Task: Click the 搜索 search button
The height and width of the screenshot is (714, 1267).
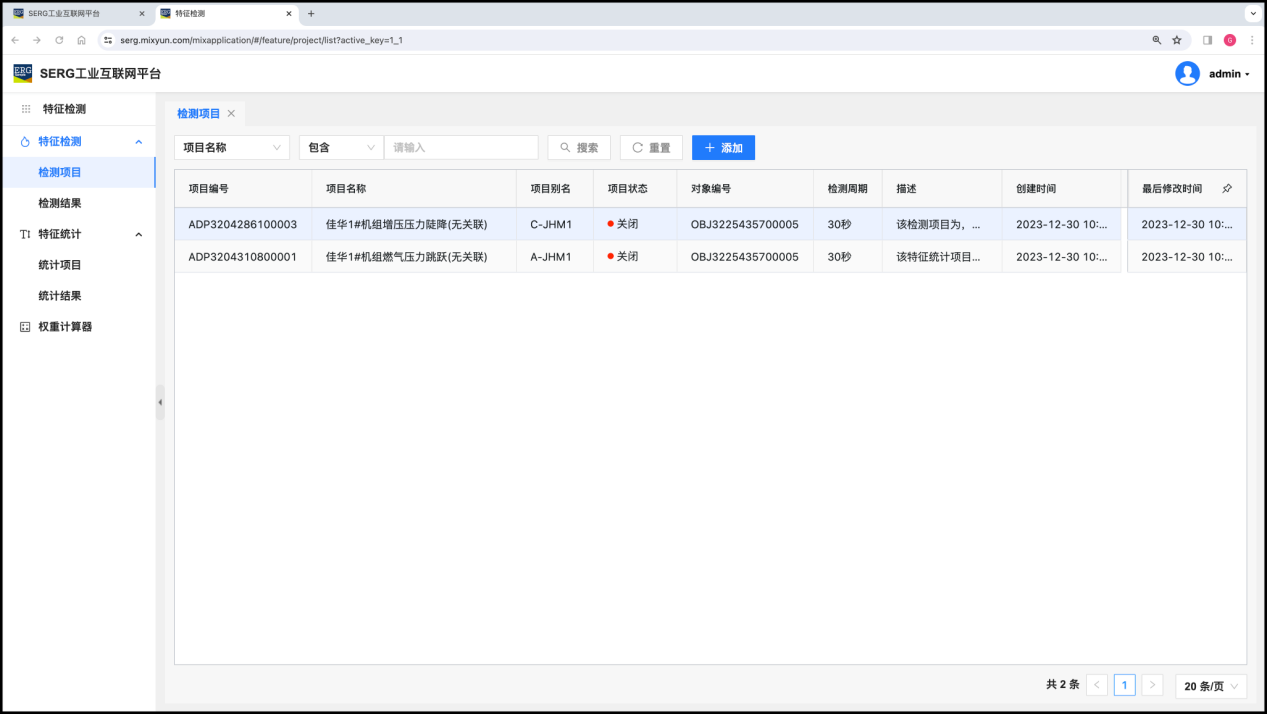Action: [x=579, y=148]
